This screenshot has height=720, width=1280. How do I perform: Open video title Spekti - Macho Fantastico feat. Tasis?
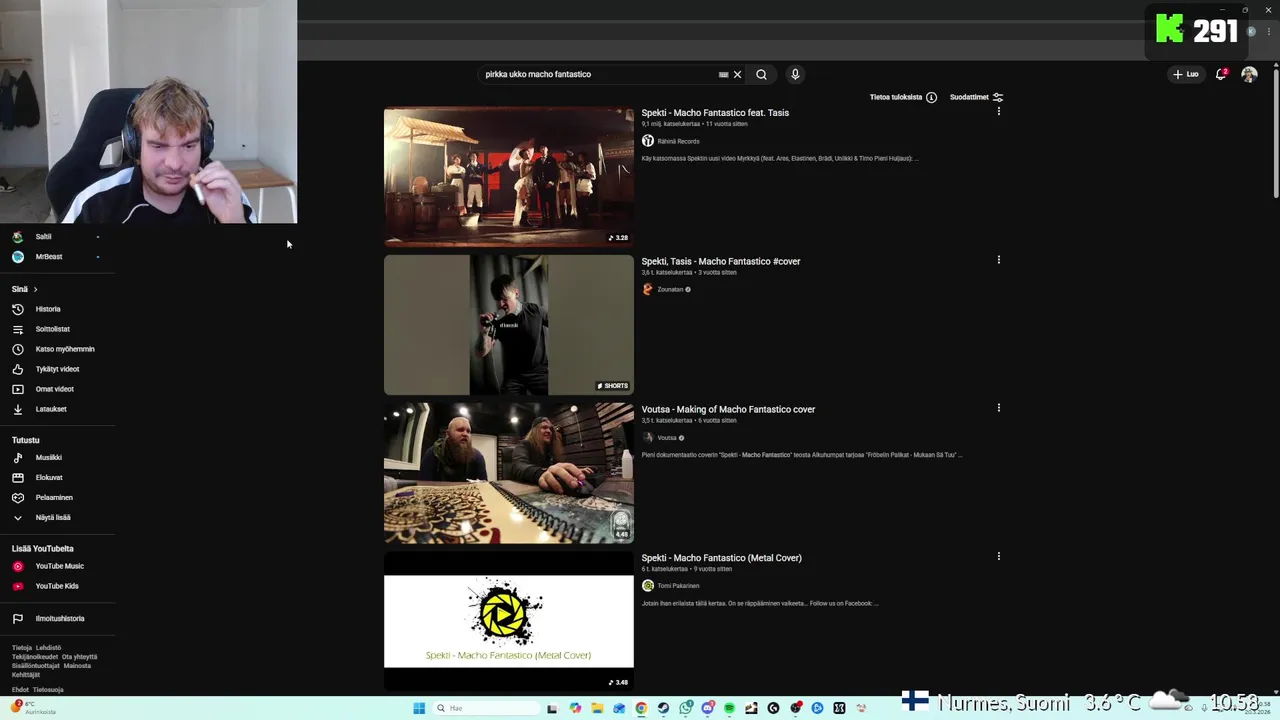coord(715,113)
